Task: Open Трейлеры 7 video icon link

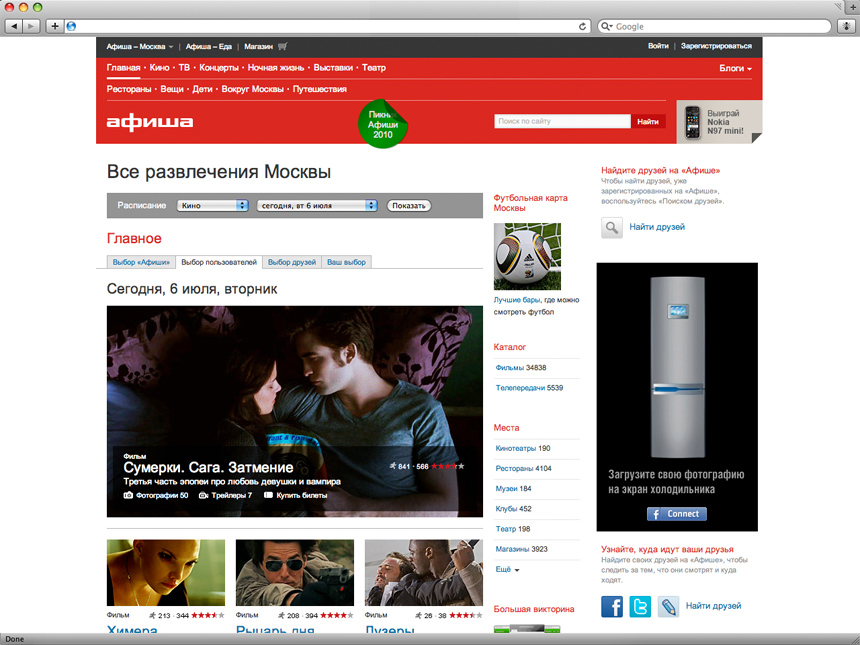Action: [x=225, y=495]
